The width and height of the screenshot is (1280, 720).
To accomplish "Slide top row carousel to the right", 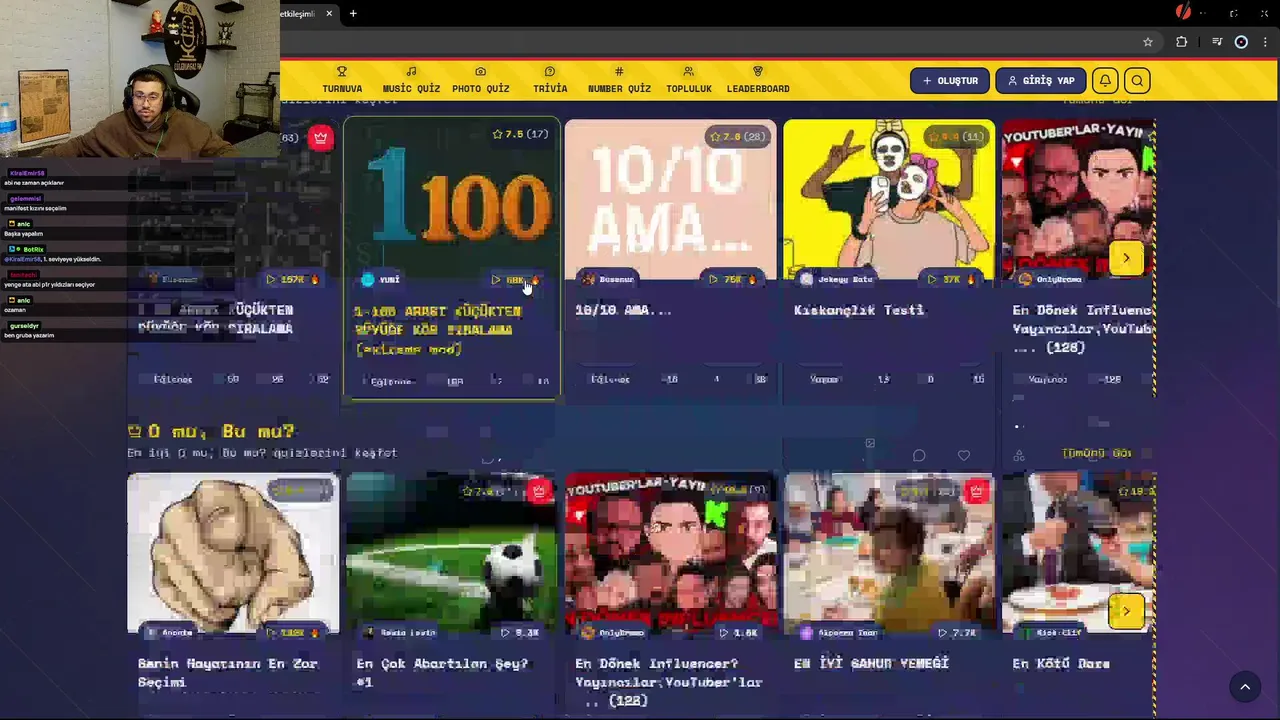I will tap(1126, 258).
